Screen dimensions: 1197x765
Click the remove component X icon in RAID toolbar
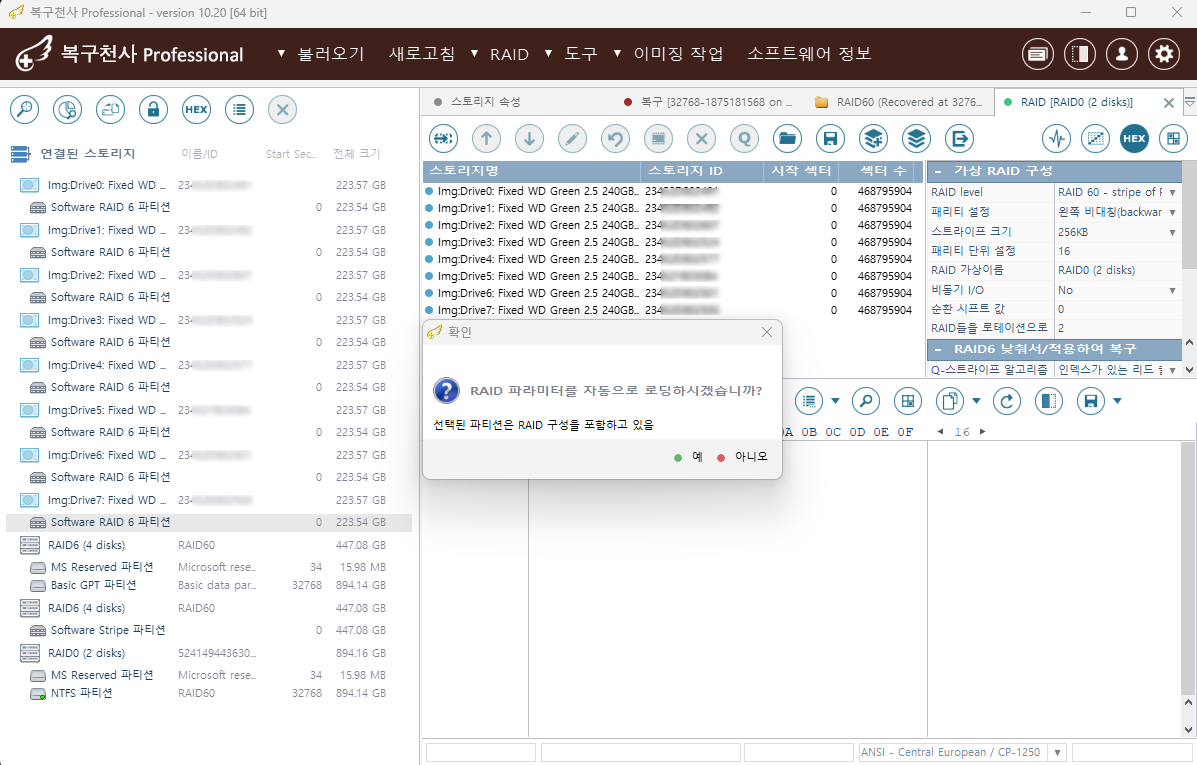click(x=702, y=139)
